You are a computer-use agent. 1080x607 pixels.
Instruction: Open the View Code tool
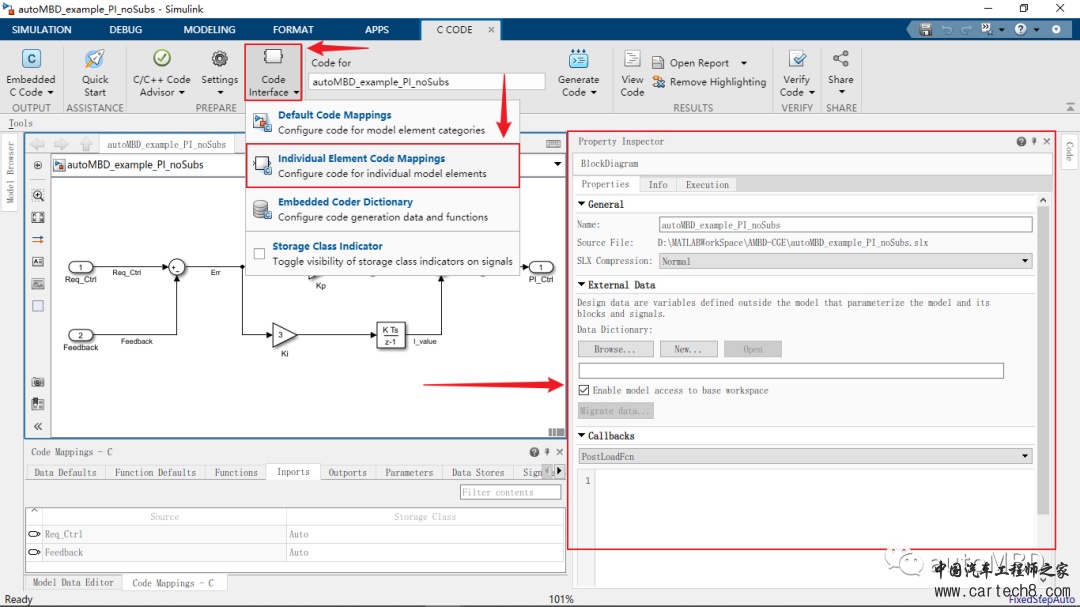(632, 74)
